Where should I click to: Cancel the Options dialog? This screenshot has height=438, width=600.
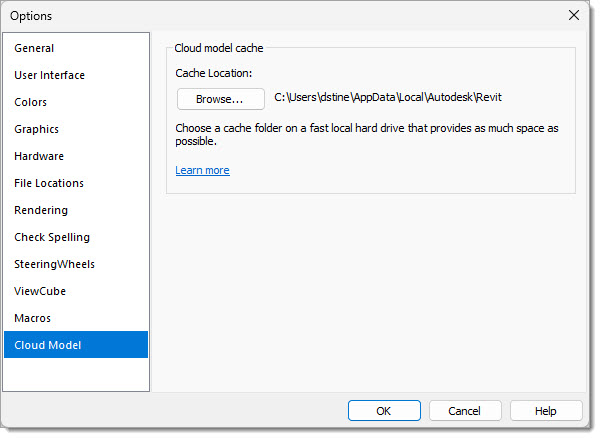(x=465, y=411)
